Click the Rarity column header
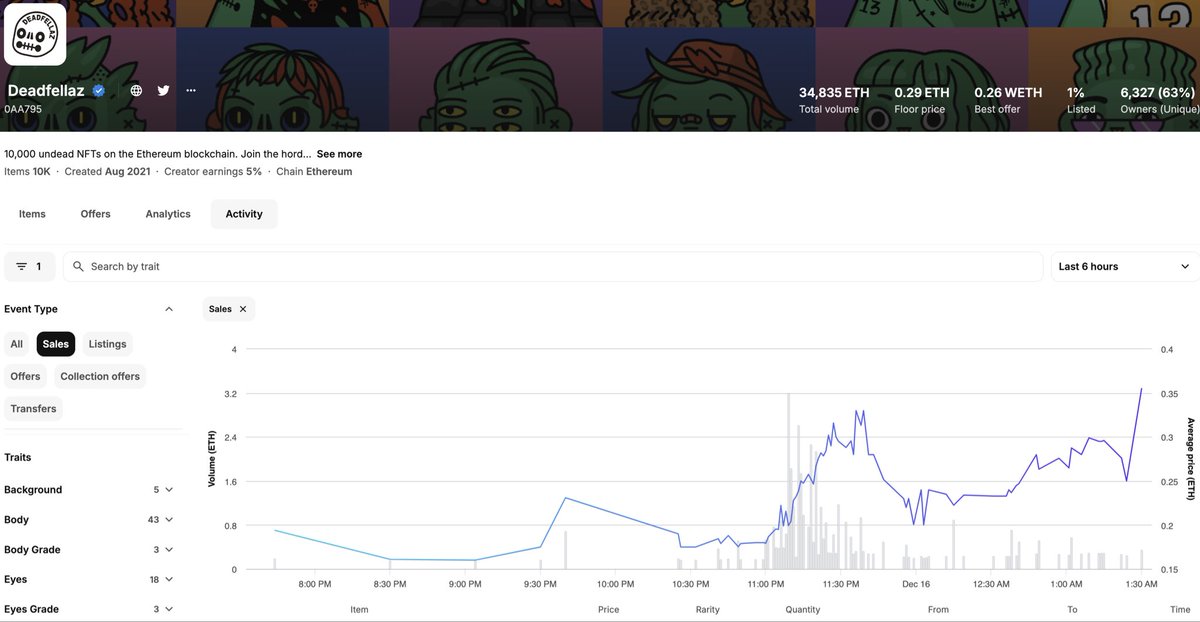The width and height of the screenshot is (1200, 622). pos(707,610)
